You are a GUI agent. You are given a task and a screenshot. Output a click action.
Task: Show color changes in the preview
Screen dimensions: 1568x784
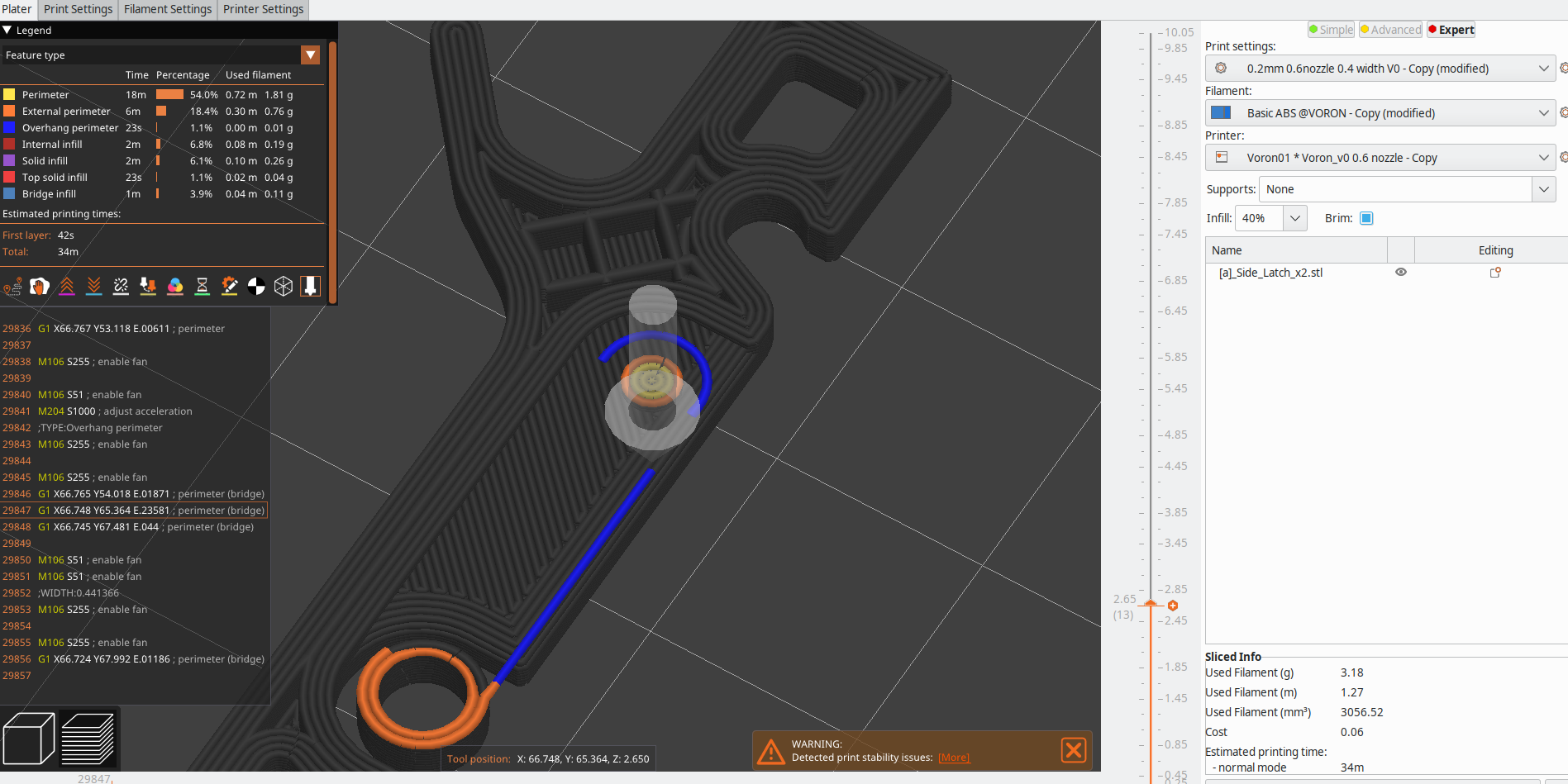click(175, 286)
